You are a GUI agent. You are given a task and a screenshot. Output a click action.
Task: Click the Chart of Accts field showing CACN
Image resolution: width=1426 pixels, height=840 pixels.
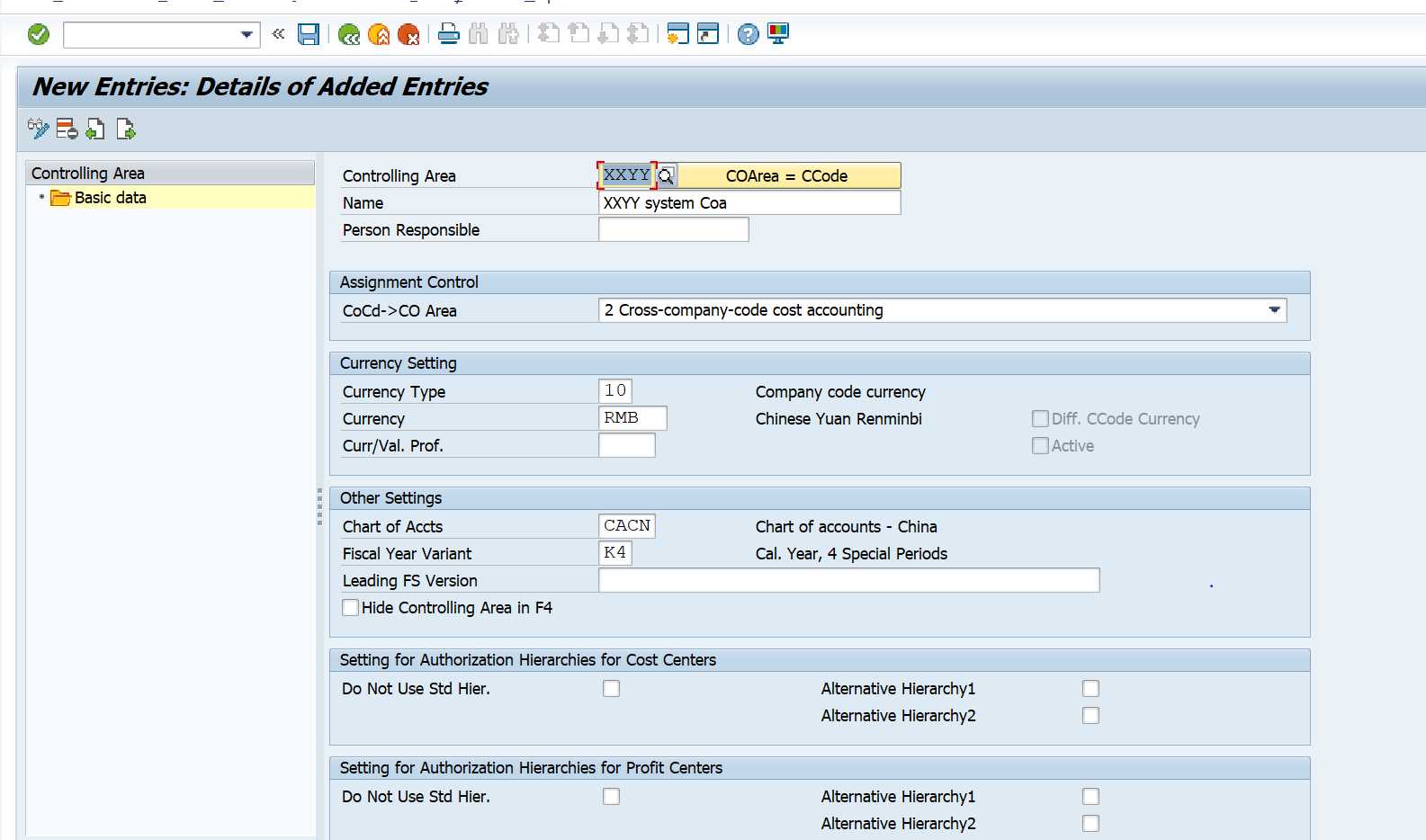(x=627, y=526)
